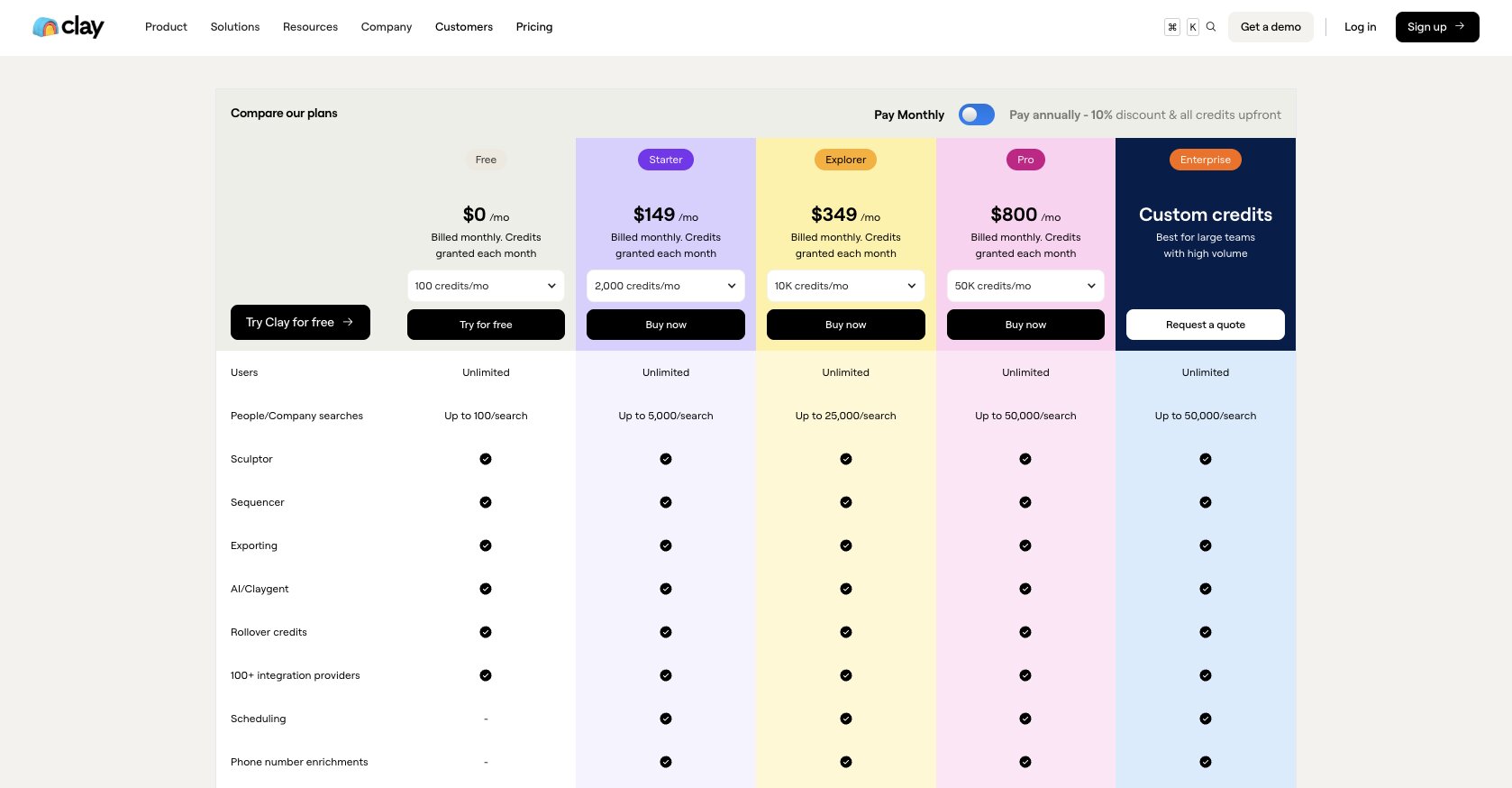The height and width of the screenshot is (788, 1512).
Task: Click Sequencer checkmark in Explorer column
Action: click(846, 502)
